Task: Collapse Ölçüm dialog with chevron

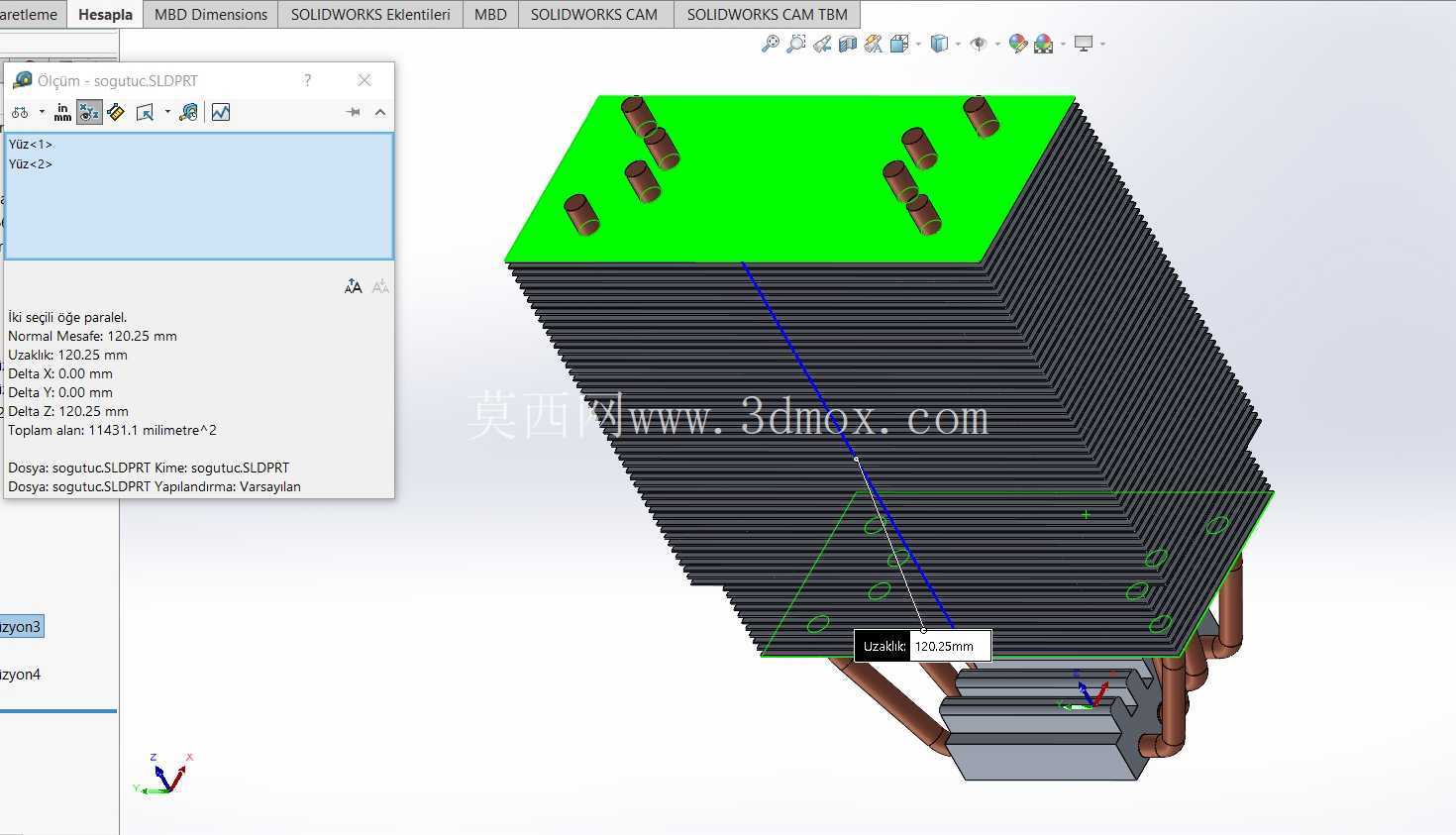Action: point(380,113)
